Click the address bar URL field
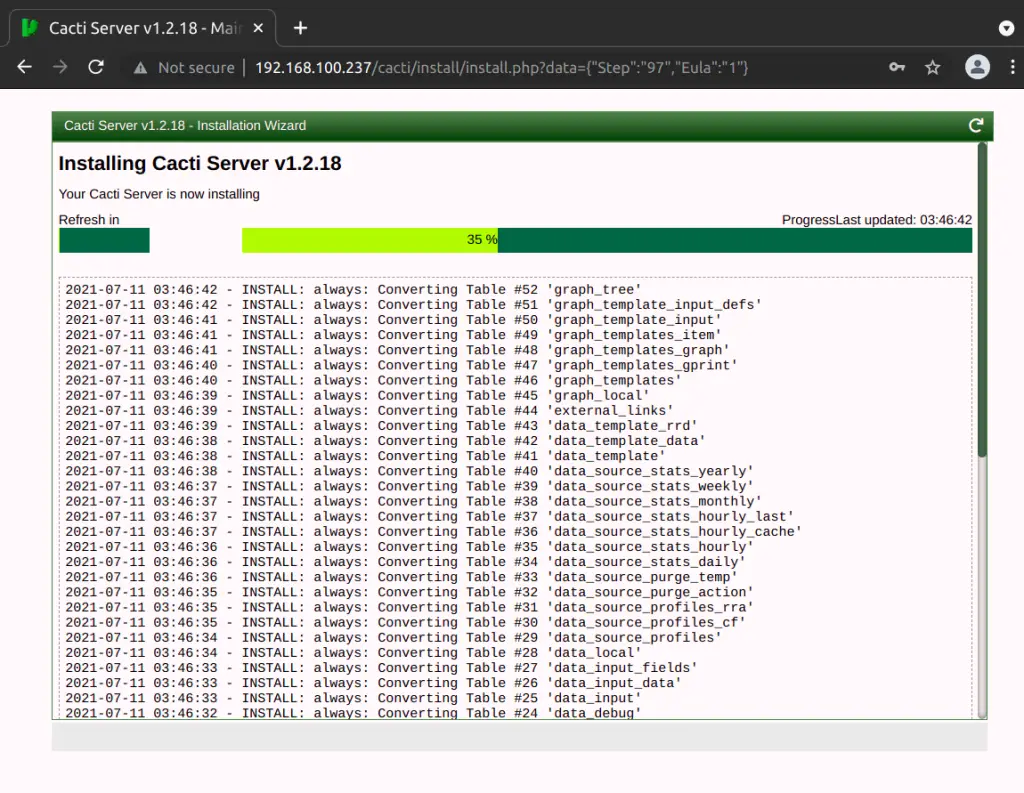1024x793 pixels. pyautogui.click(x=500, y=67)
